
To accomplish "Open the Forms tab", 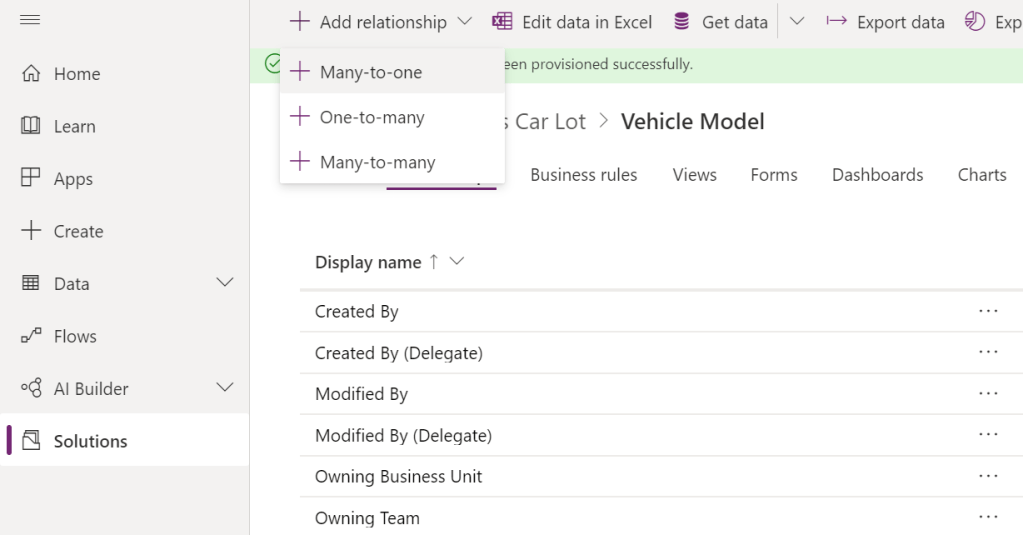I will point(773,175).
